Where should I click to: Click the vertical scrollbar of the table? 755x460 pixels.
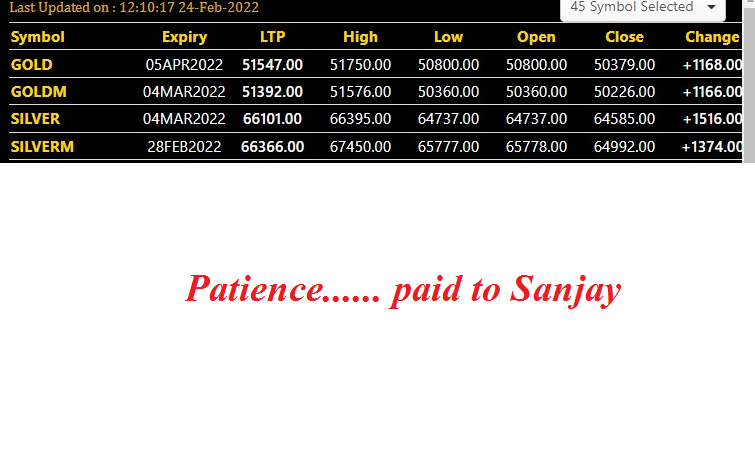click(x=749, y=81)
